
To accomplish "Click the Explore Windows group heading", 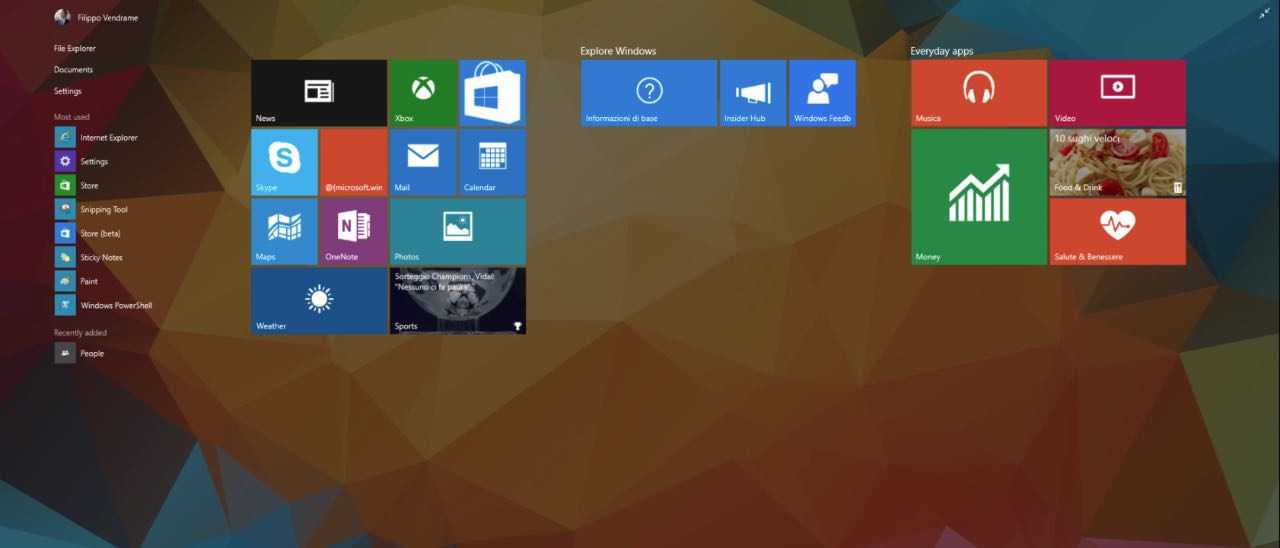I will point(618,51).
